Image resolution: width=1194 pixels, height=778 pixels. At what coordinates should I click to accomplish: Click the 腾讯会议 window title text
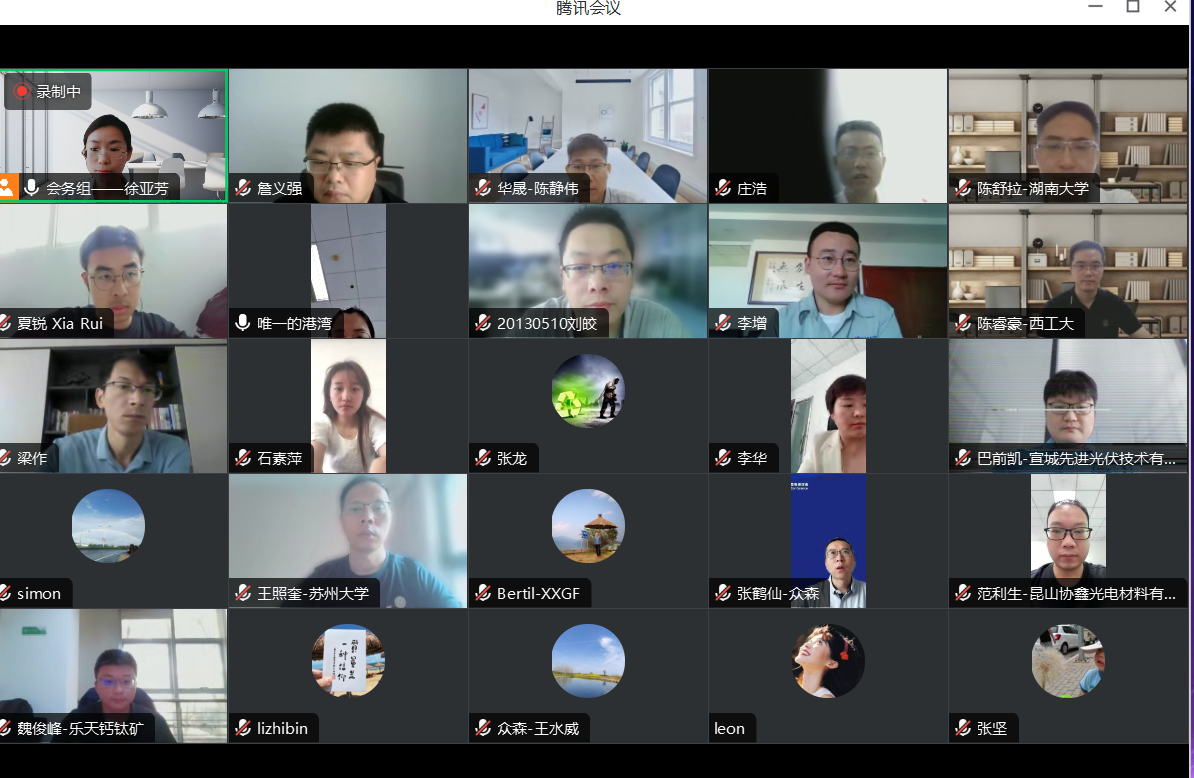[x=588, y=9]
